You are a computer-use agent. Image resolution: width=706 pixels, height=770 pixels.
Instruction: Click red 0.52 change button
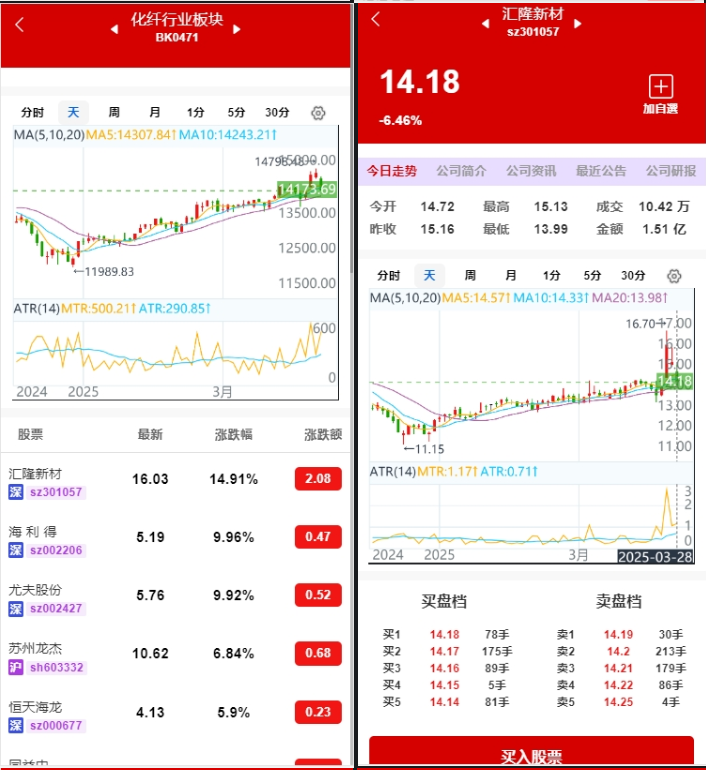pyautogui.click(x=318, y=595)
